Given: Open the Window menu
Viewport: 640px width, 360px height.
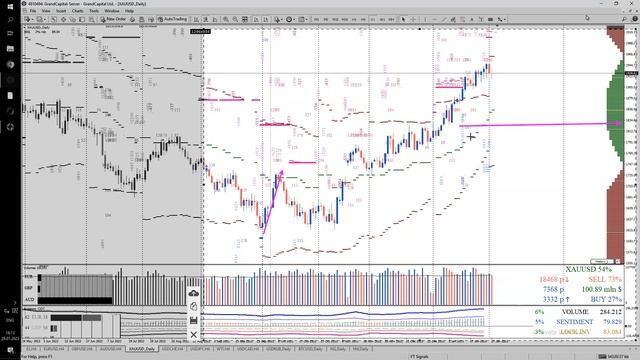Looking at the screenshot, I should click(112, 11).
